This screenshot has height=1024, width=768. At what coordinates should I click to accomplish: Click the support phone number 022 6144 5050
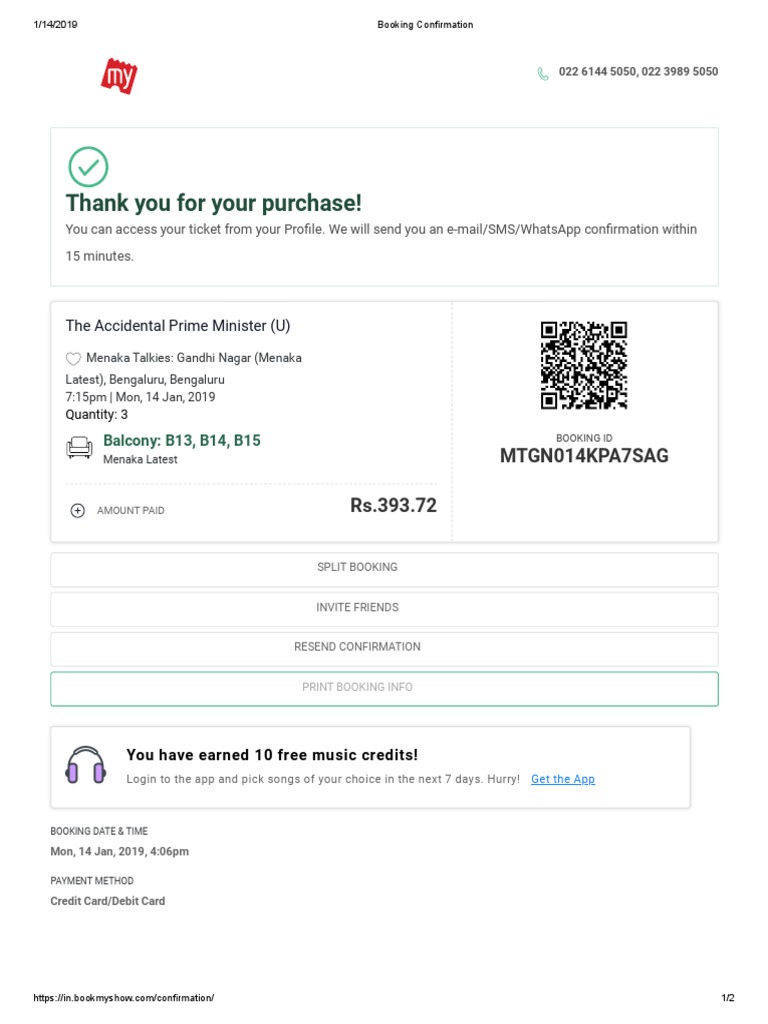point(598,72)
